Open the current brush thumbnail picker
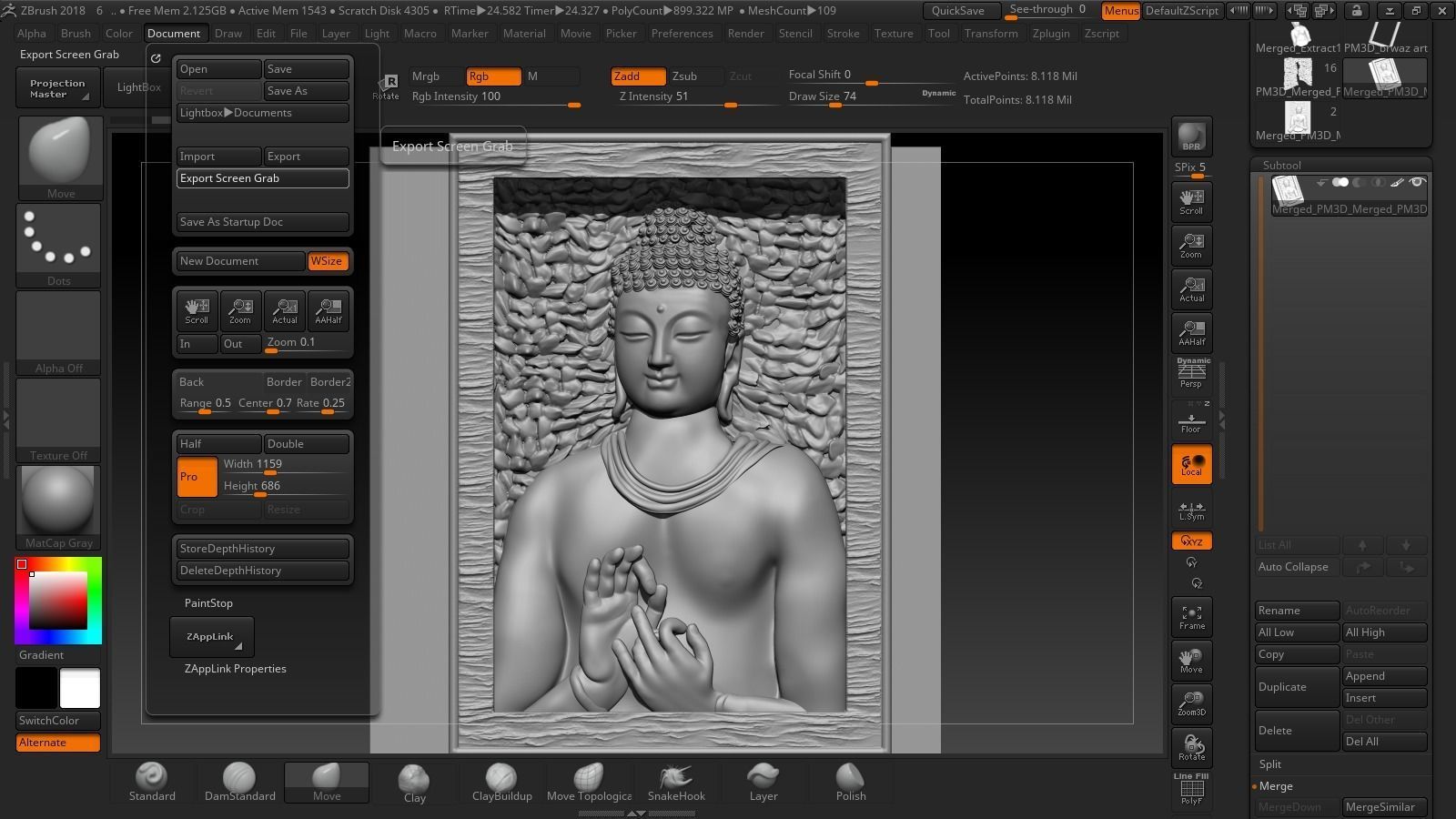The image size is (1456, 819). pyautogui.click(x=60, y=157)
